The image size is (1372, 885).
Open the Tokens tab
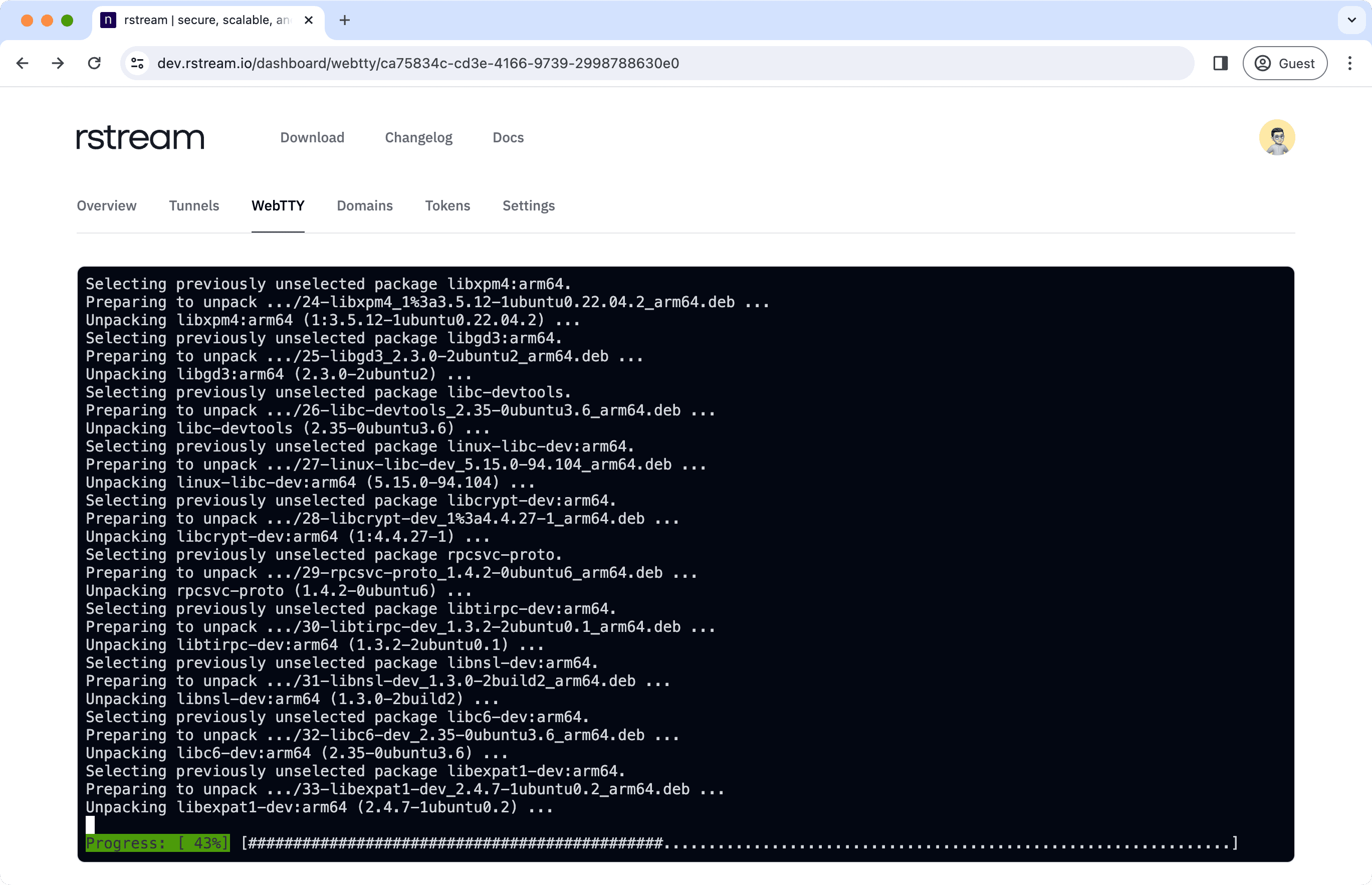pyautogui.click(x=447, y=206)
